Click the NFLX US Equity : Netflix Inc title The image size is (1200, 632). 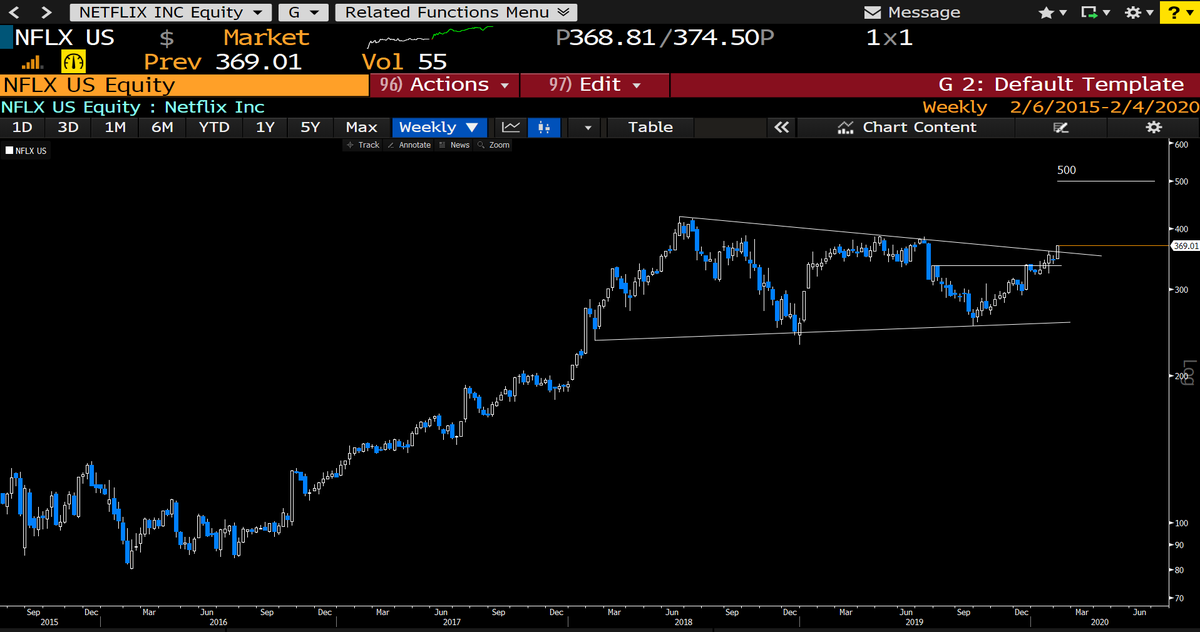133,107
